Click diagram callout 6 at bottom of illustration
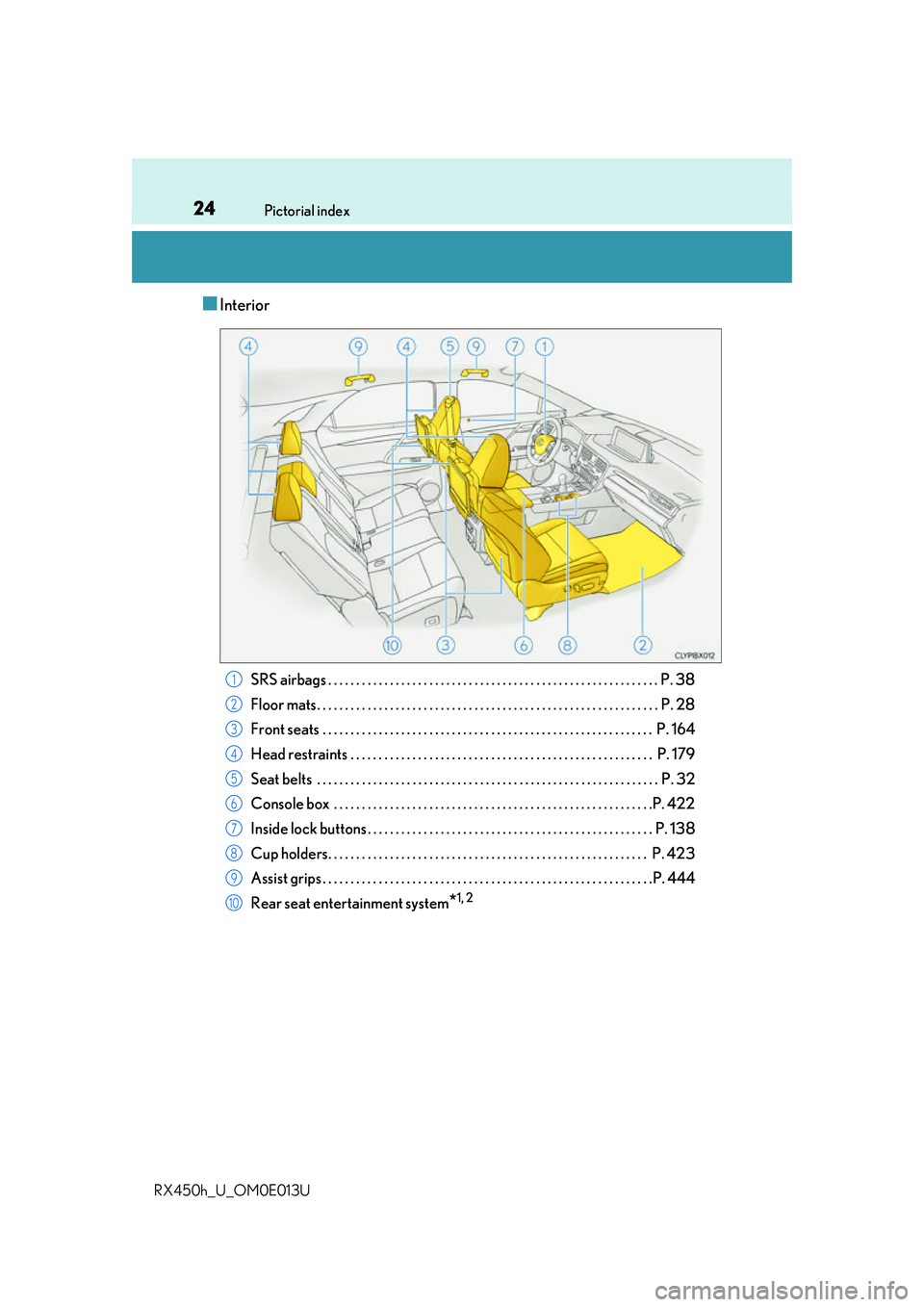The width and height of the screenshot is (924, 1307). (524, 645)
